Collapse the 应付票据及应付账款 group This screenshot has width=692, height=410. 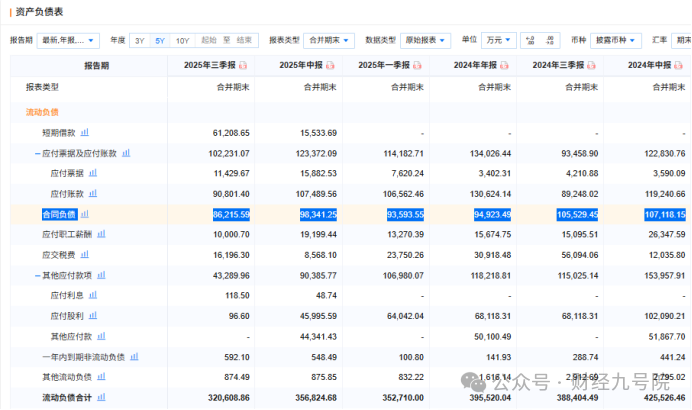(38, 154)
